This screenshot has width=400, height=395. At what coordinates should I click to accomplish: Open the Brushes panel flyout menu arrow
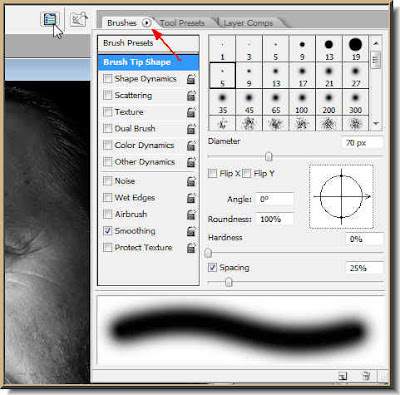click(147, 23)
